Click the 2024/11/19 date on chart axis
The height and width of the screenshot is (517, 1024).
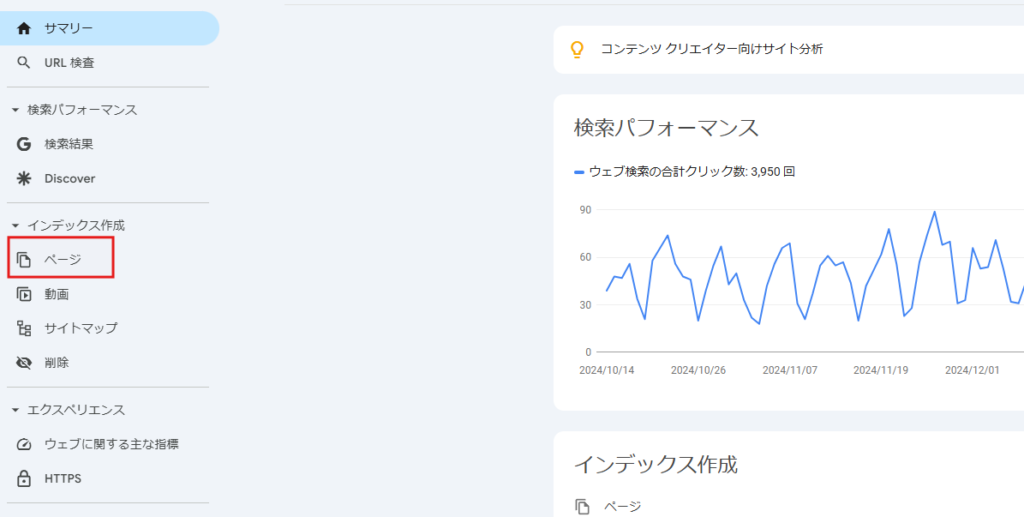click(x=881, y=370)
